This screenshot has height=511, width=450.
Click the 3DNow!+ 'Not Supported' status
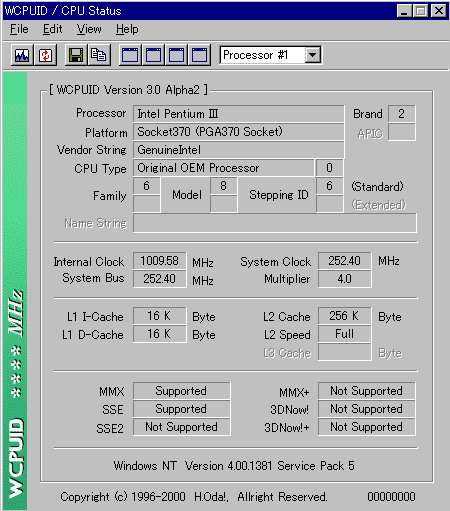[367, 427]
